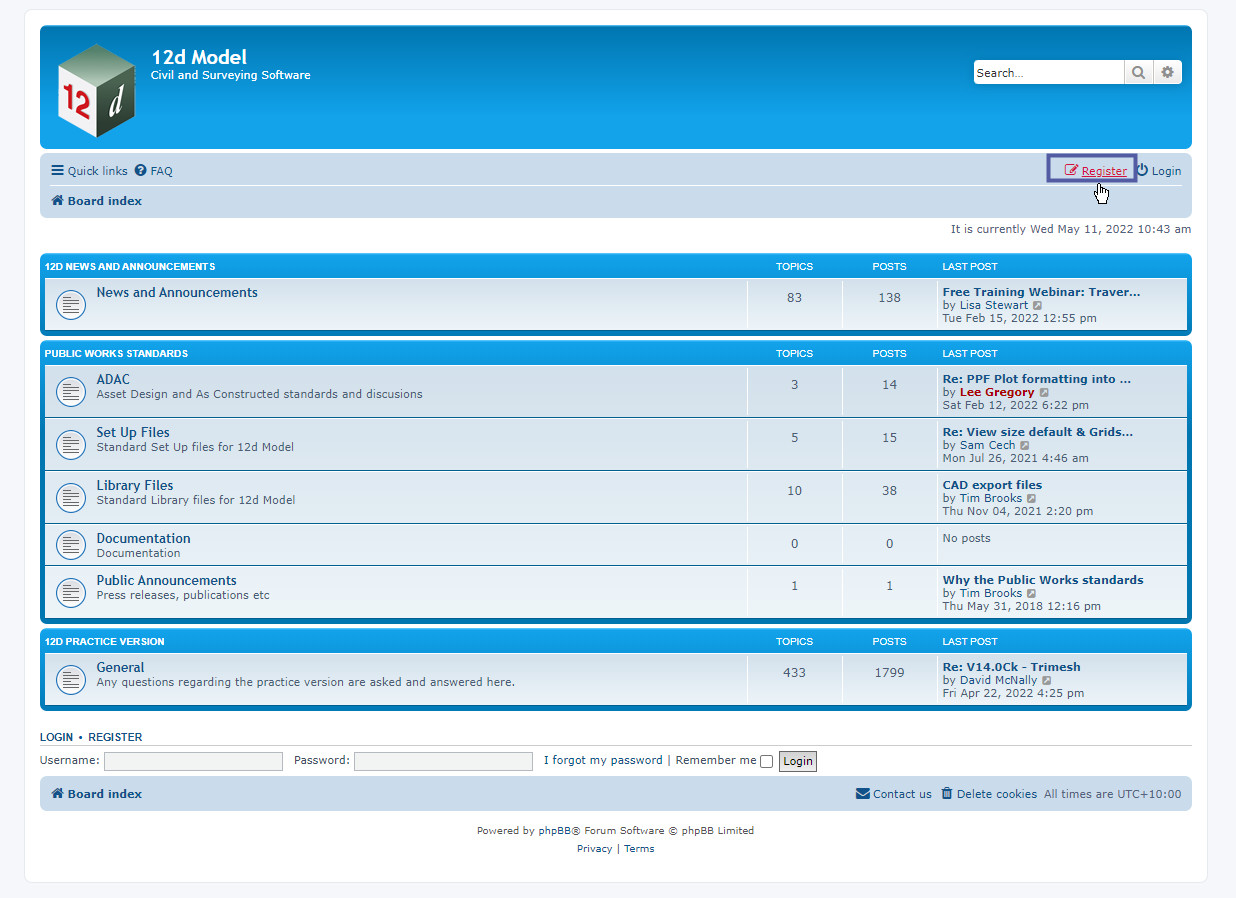Viewport: 1236px width, 898px height.
Task: Click the home icon beside the top Board index
Action: [x=58, y=200]
